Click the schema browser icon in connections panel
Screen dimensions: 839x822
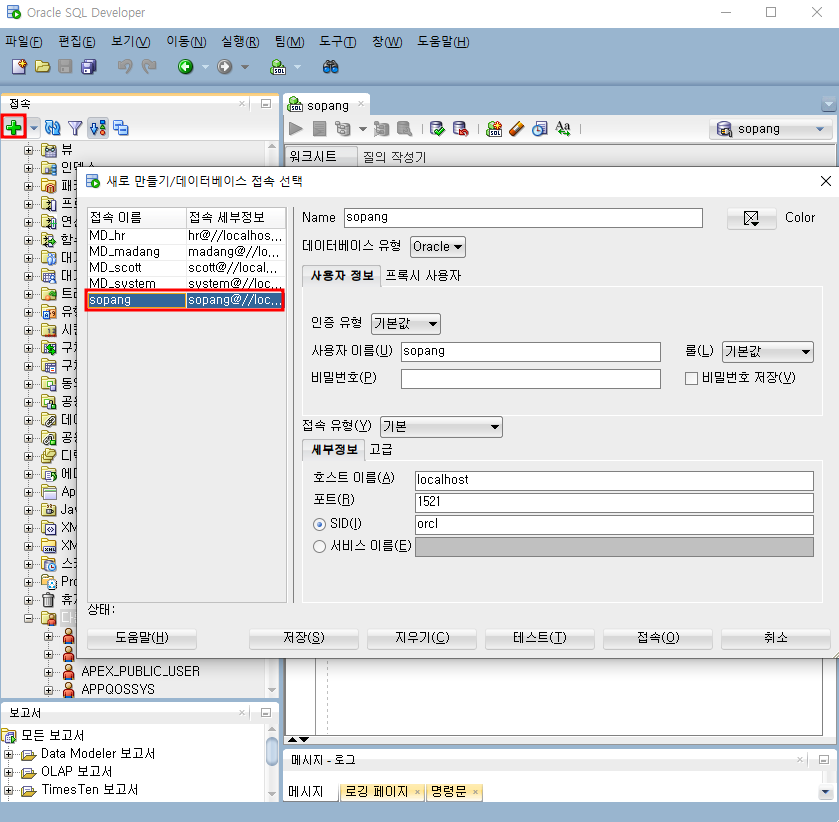[x=98, y=128]
